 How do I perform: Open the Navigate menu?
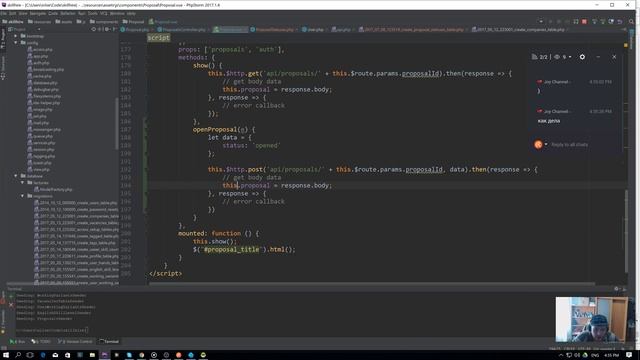[38, 13]
